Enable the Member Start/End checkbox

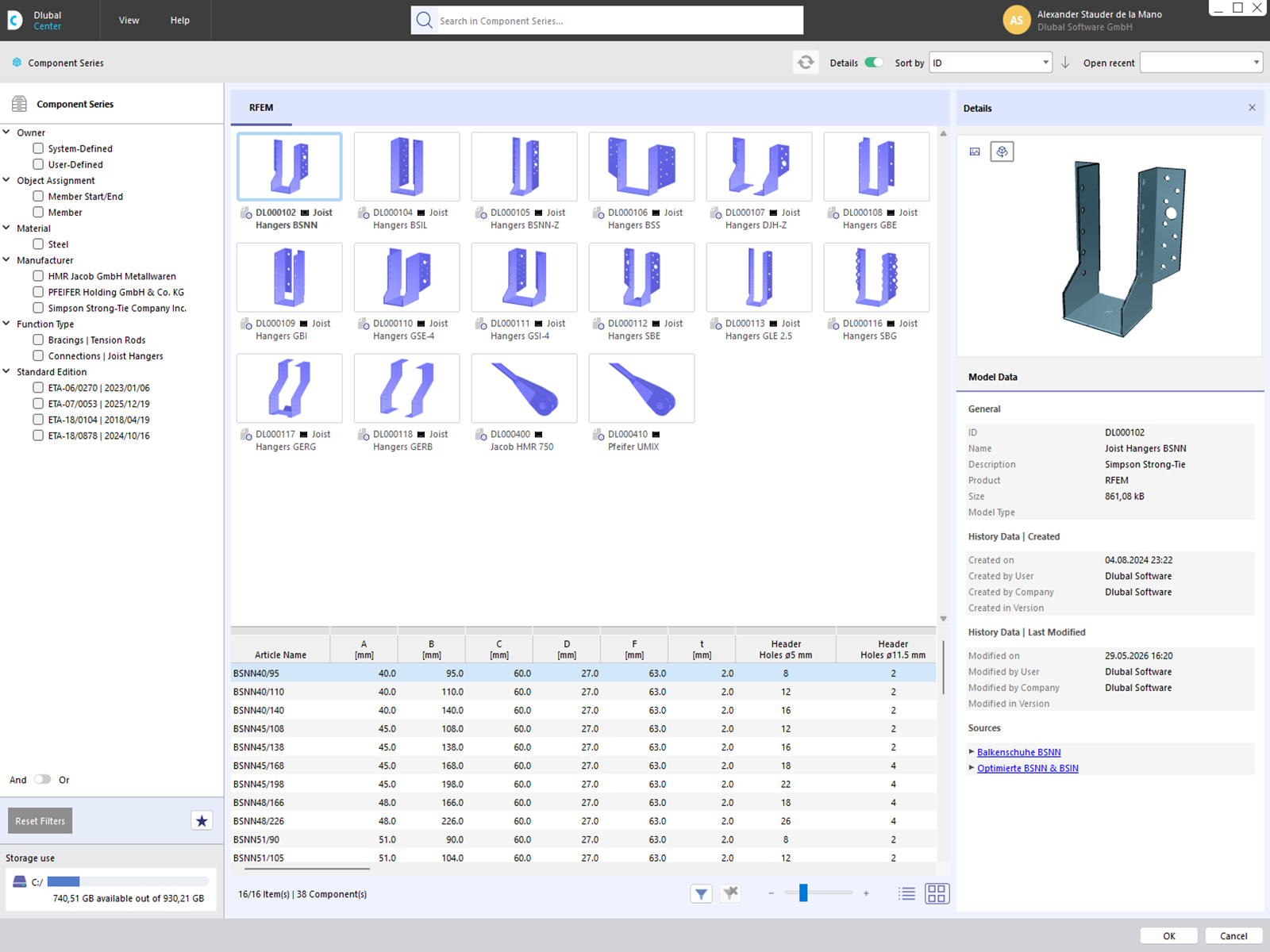[38, 196]
